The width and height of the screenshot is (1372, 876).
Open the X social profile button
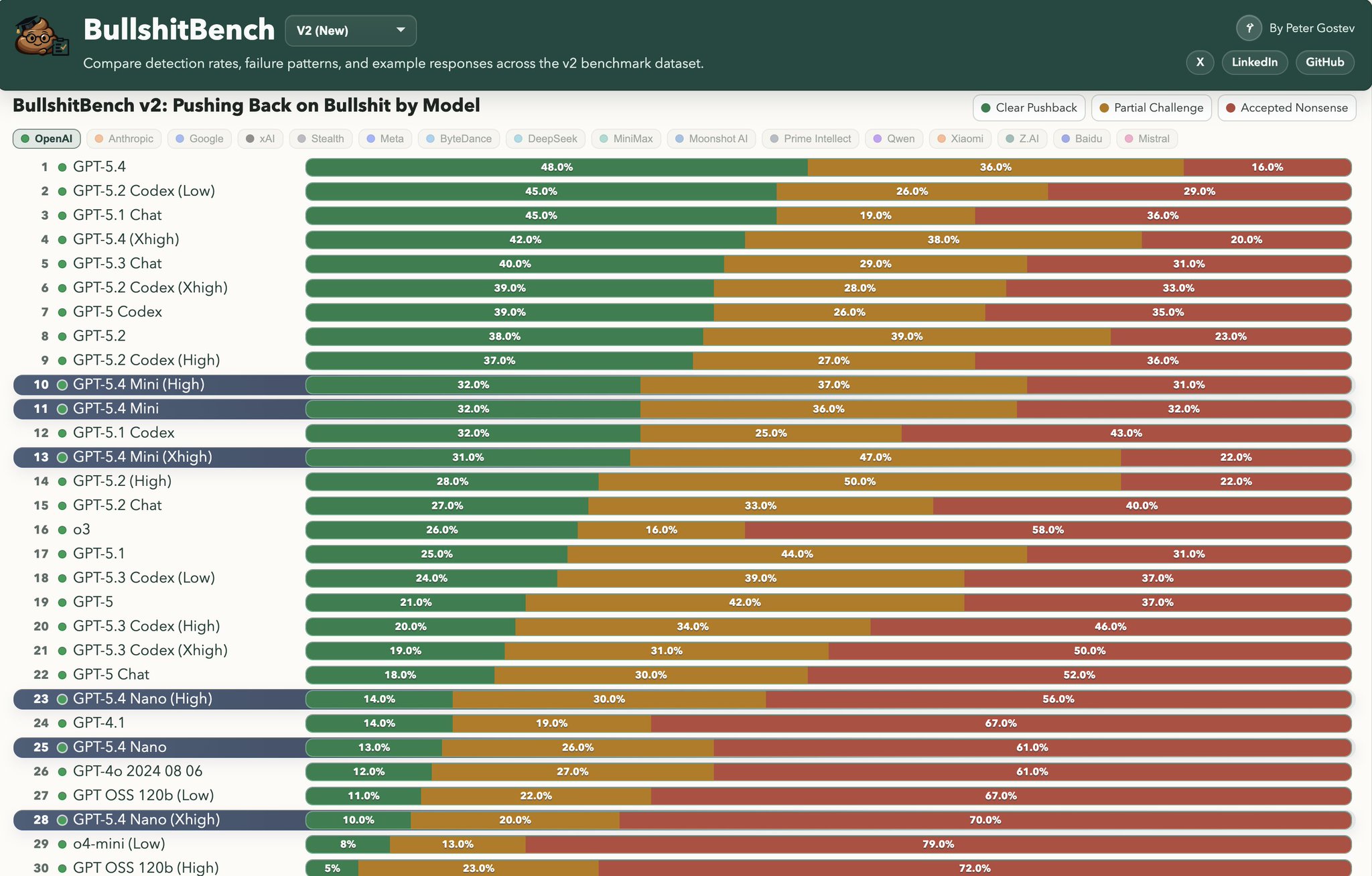(1200, 62)
